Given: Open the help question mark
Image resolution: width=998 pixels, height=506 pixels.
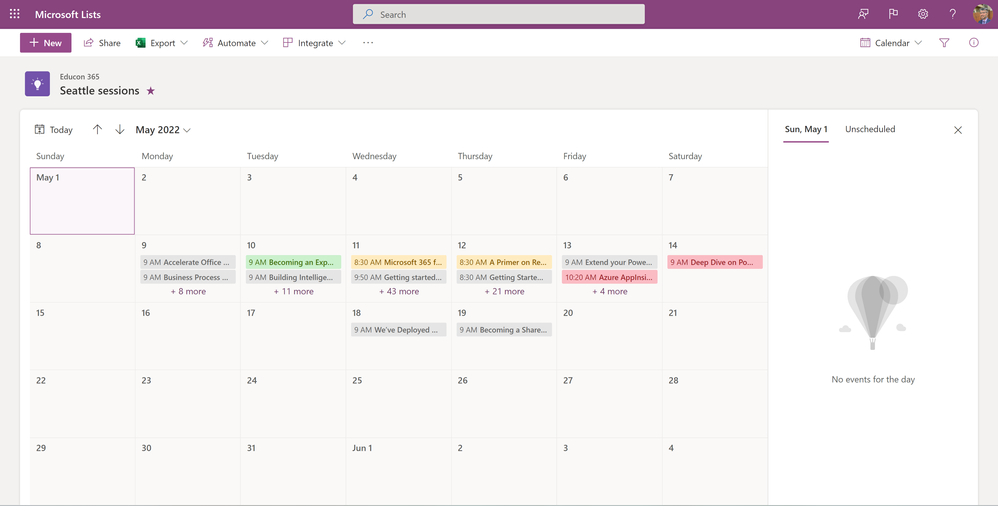Looking at the screenshot, I should pos(952,14).
